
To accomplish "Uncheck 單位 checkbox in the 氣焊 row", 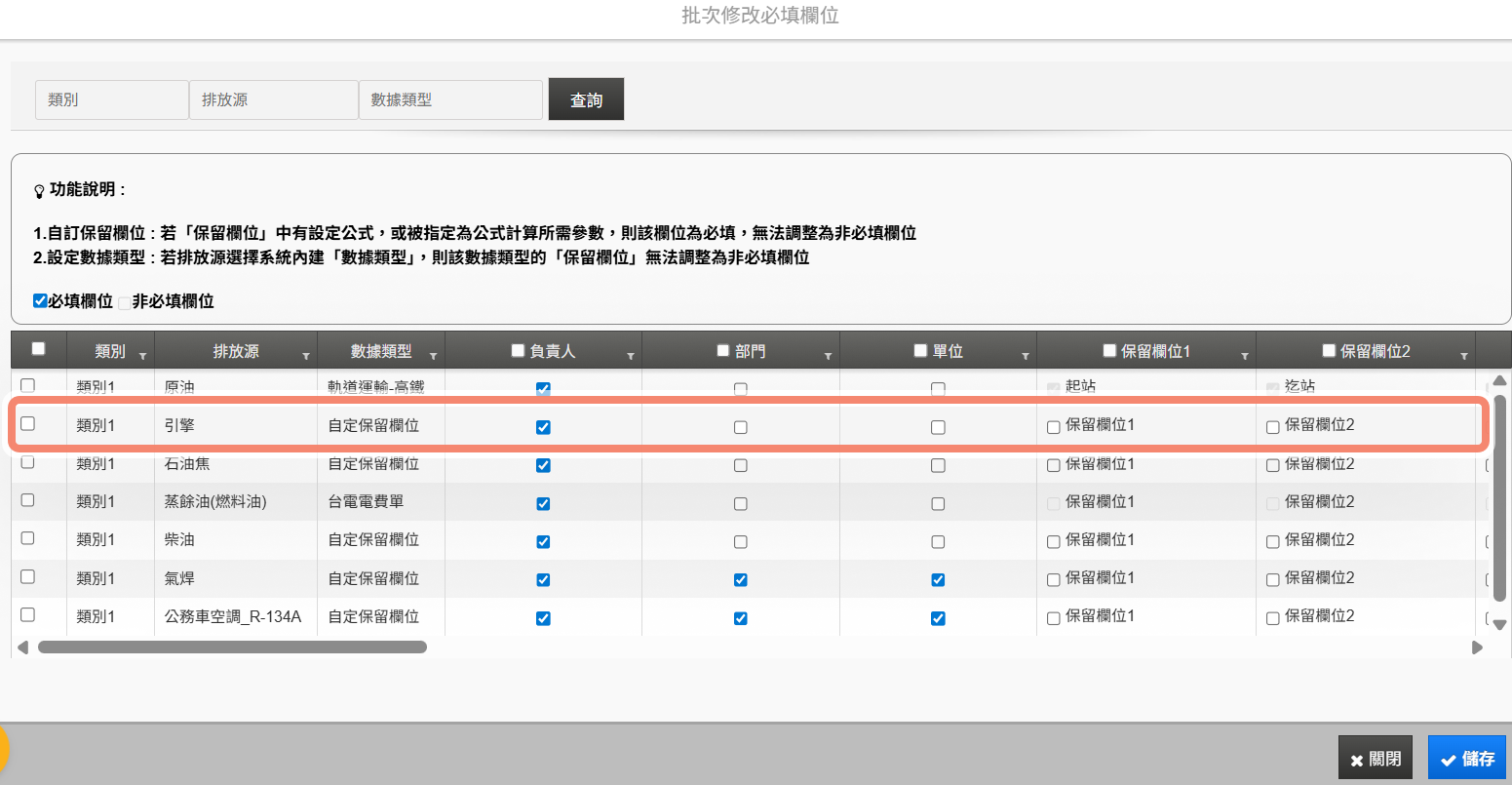I will [938, 579].
